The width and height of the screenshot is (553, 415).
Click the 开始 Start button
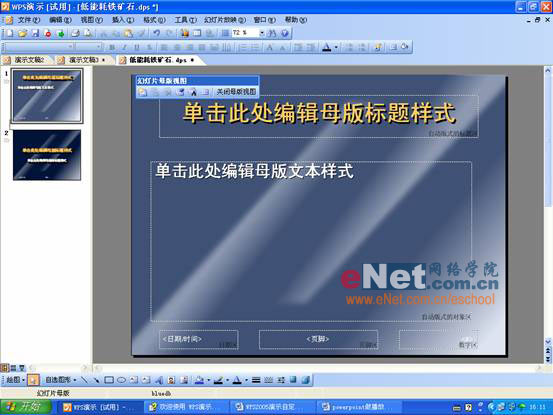click(x=25, y=407)
